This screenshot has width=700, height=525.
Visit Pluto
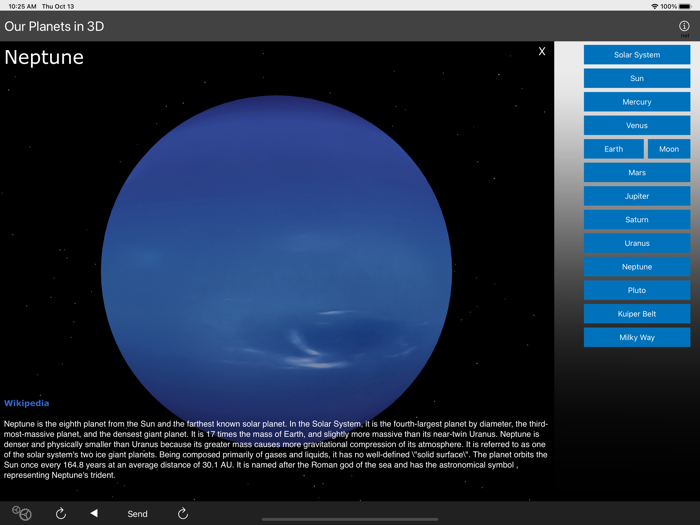tap(637, 291)
